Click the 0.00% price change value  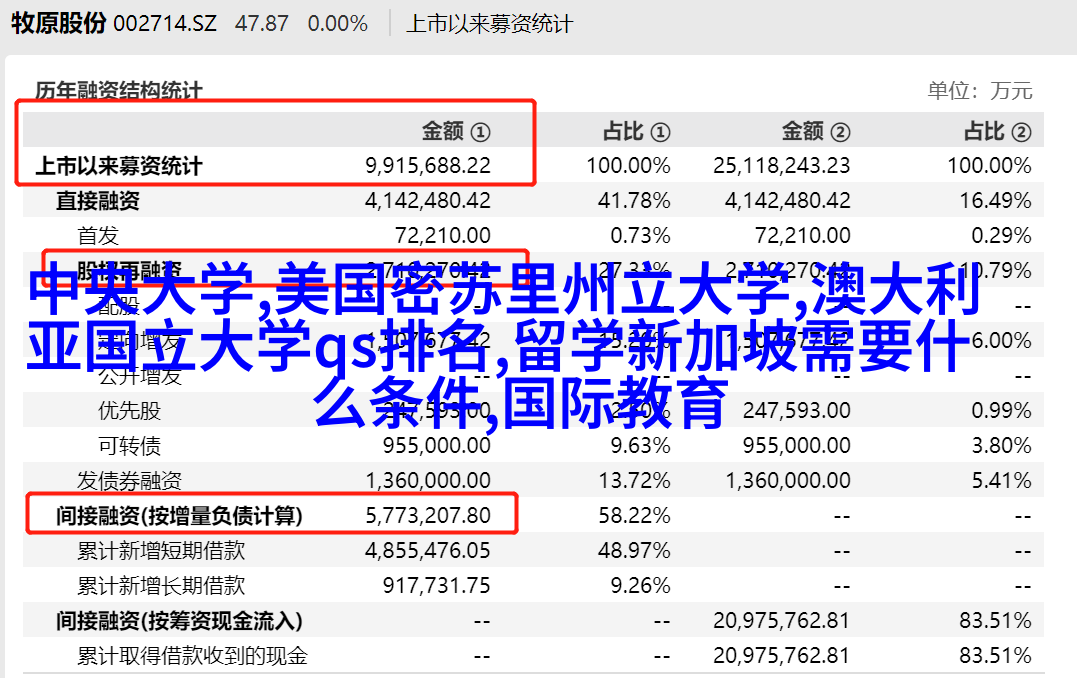tap(338, 24)
